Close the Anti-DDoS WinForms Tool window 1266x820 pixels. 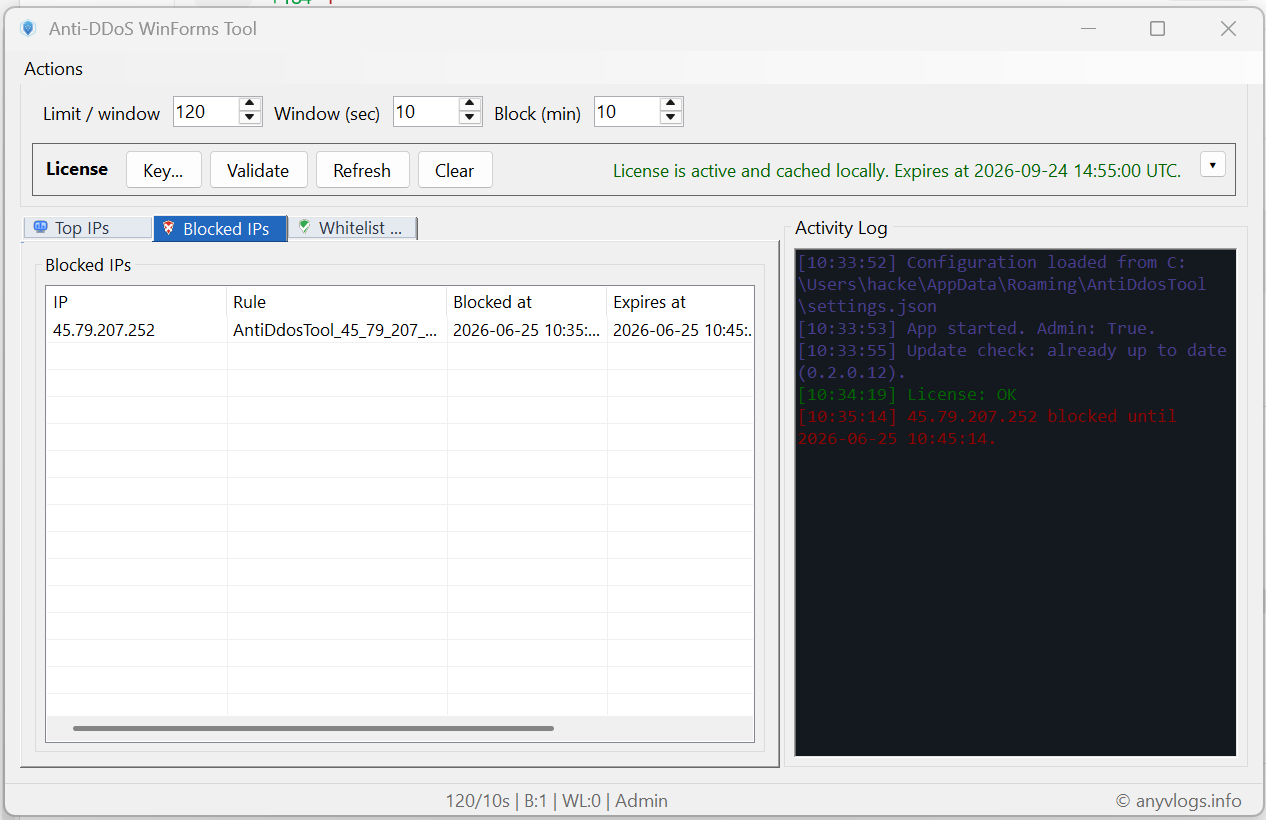click(1229, 29)
